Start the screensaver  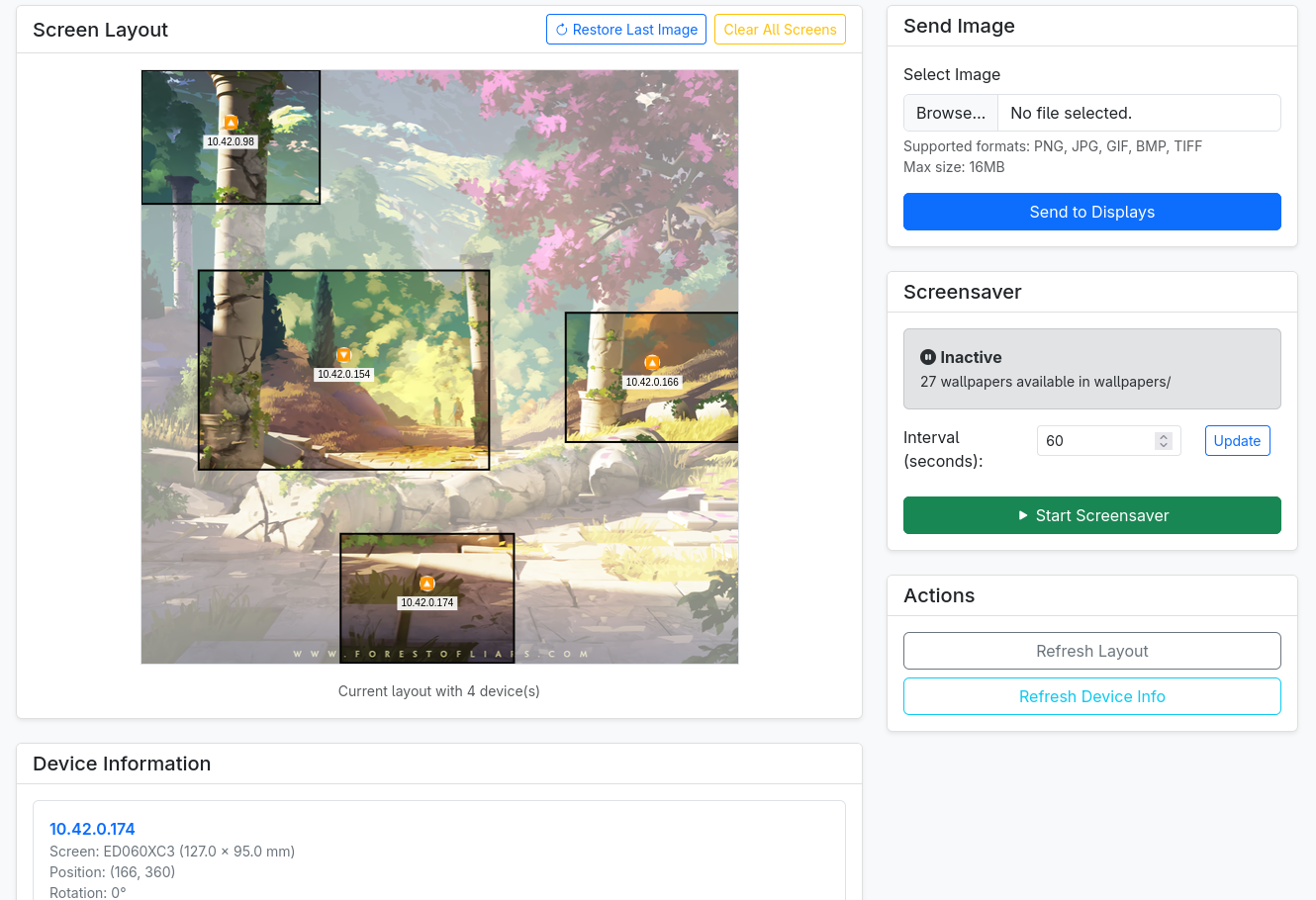[1092, 515]
